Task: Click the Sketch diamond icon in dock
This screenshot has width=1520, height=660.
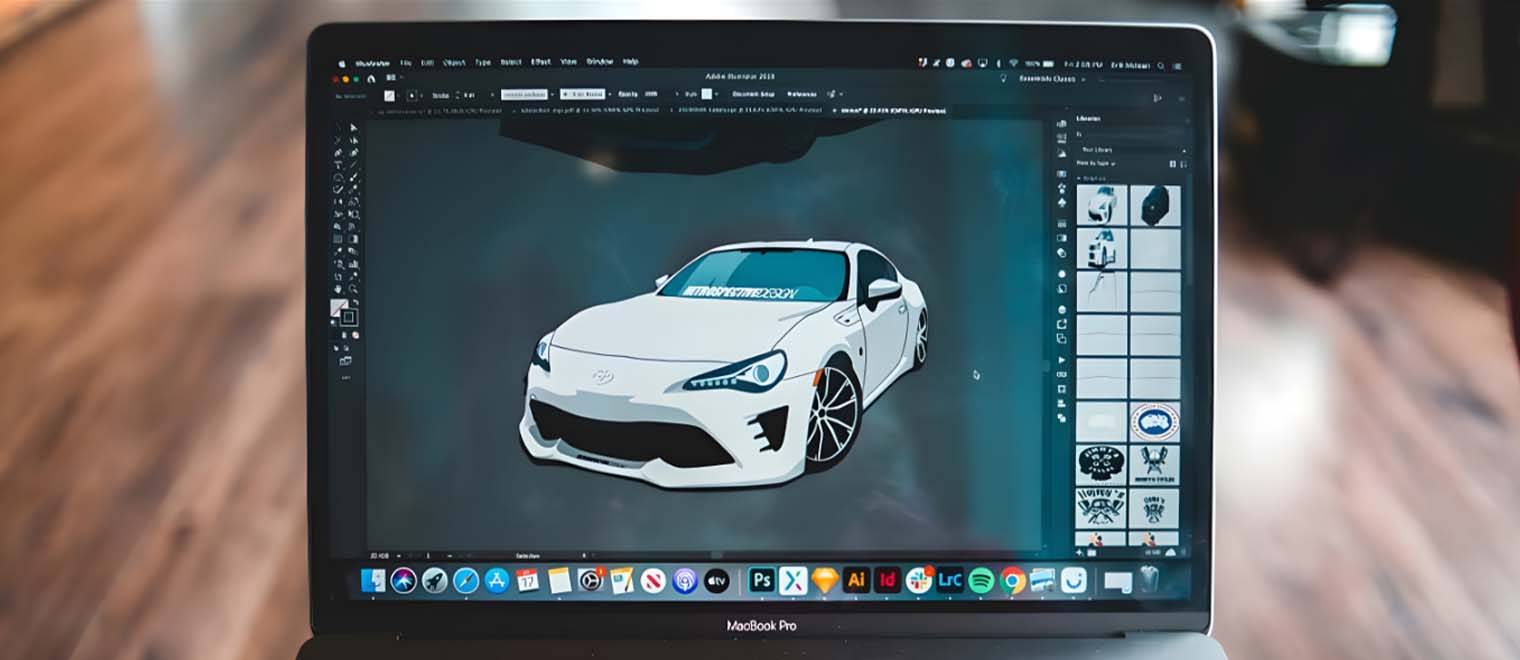Action: click(x=824, y=580)
